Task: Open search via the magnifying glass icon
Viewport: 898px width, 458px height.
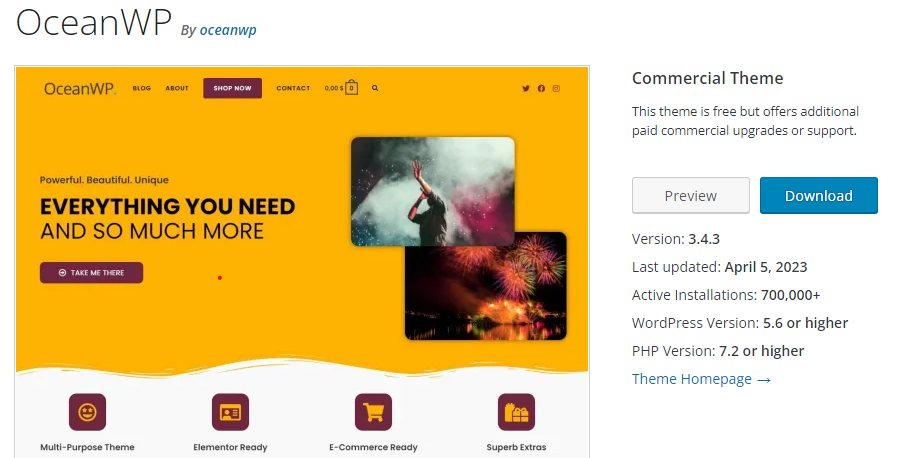Action: [x=375, y=88]
